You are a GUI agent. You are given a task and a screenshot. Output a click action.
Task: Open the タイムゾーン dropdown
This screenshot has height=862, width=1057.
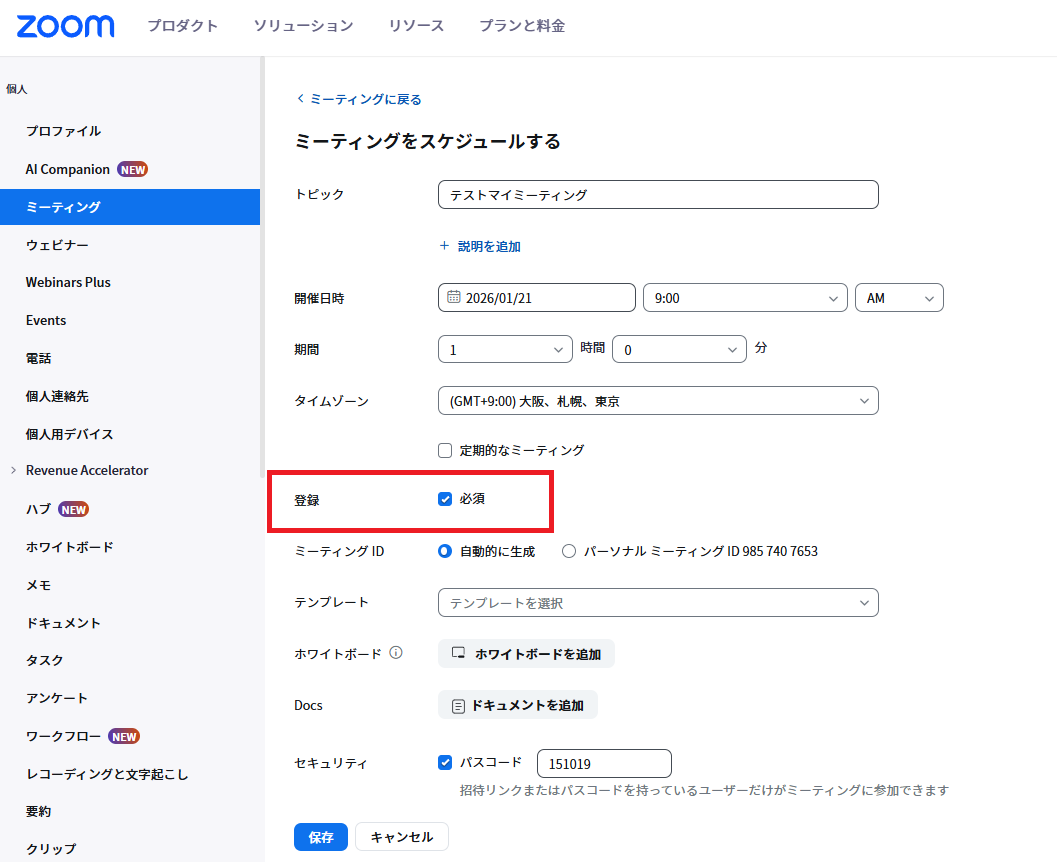tap(658, 401)
